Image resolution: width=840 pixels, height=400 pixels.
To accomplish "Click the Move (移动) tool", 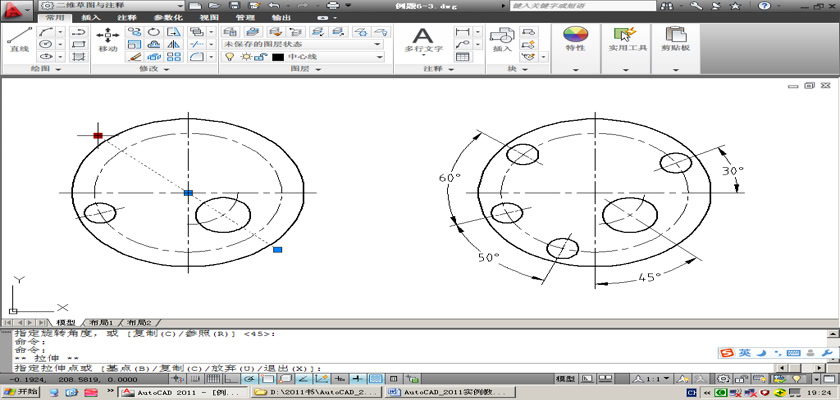I will 107,38.
